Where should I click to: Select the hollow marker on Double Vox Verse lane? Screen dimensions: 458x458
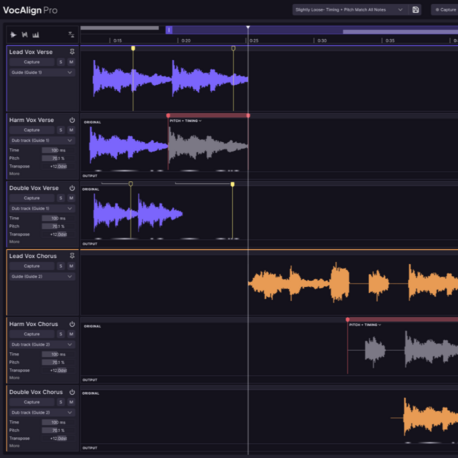[131, 184]
